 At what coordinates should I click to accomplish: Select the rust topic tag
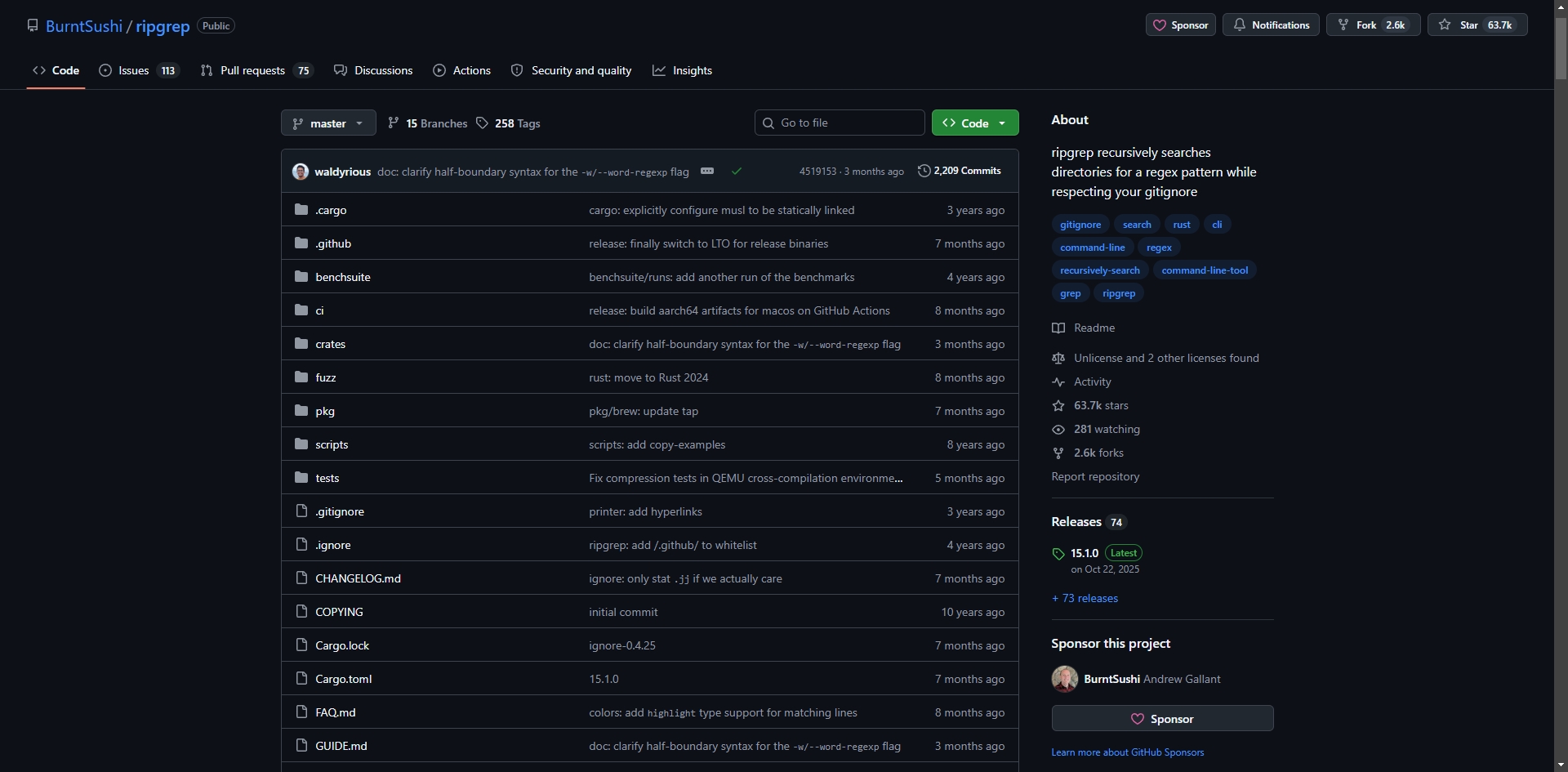[x=1182, y=225]
